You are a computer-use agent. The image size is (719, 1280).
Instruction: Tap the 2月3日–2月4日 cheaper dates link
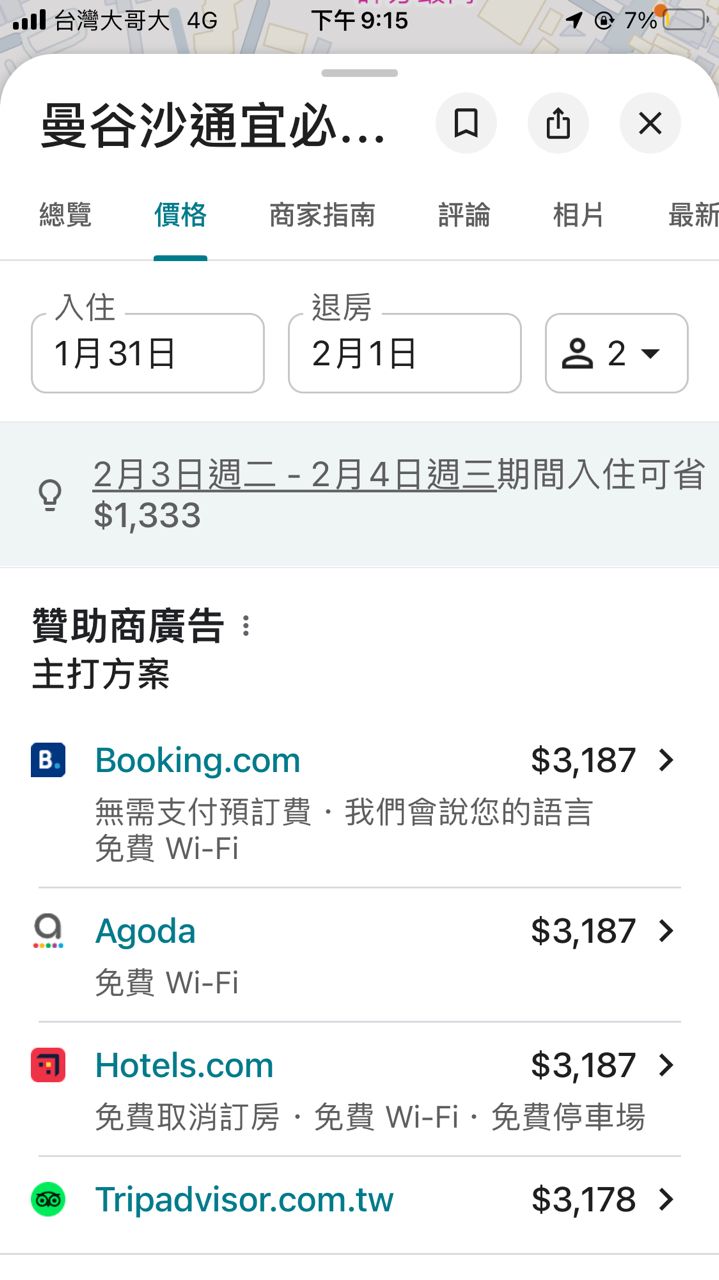point(294,476)
